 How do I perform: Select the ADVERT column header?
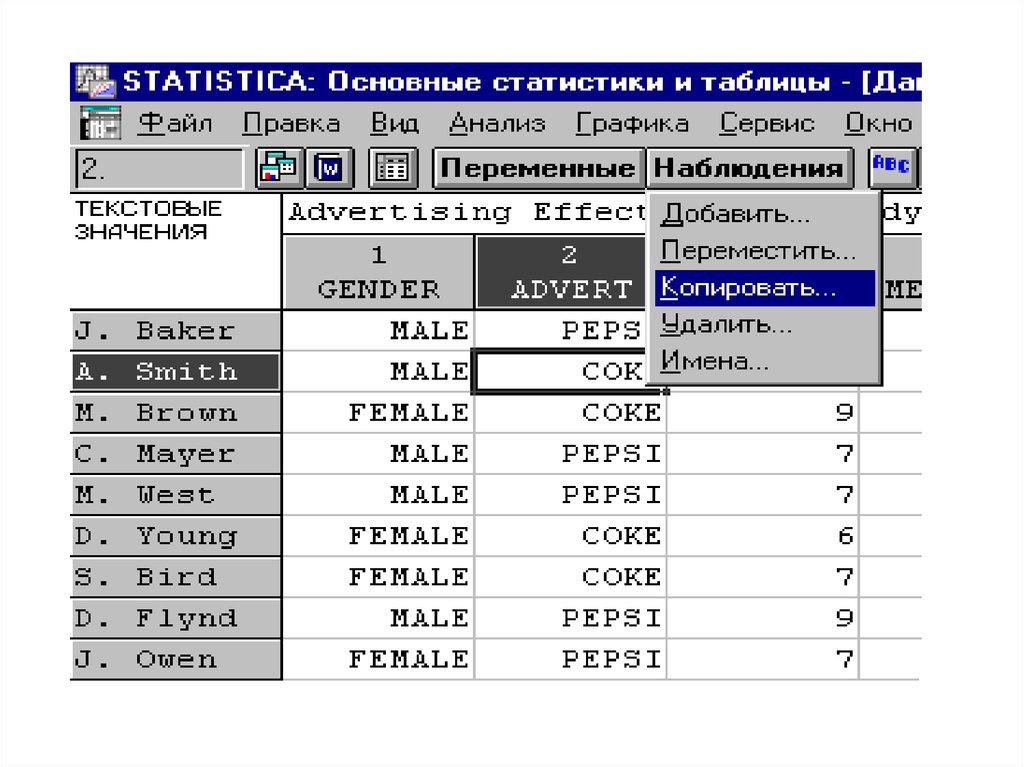pyautogui.click(x=562, y=272)
